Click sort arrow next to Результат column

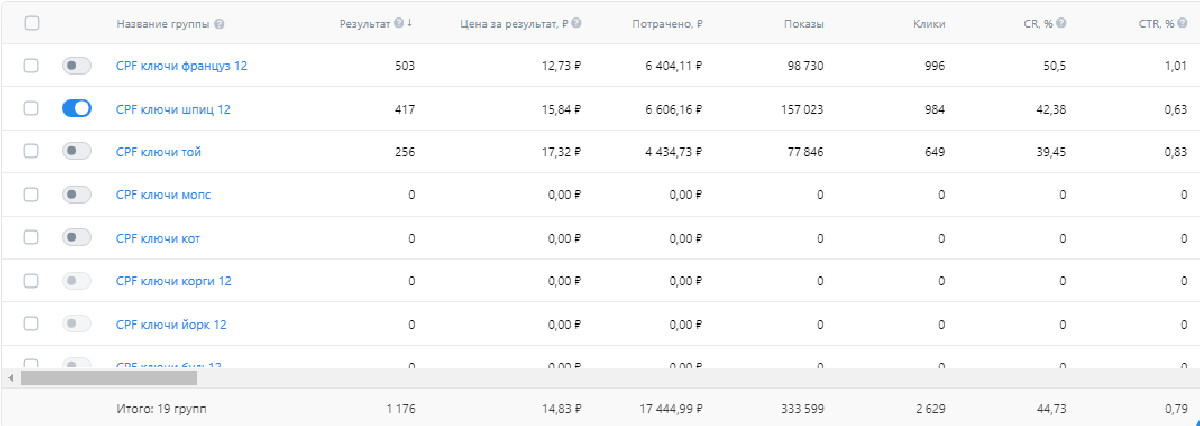coord(410,23)
